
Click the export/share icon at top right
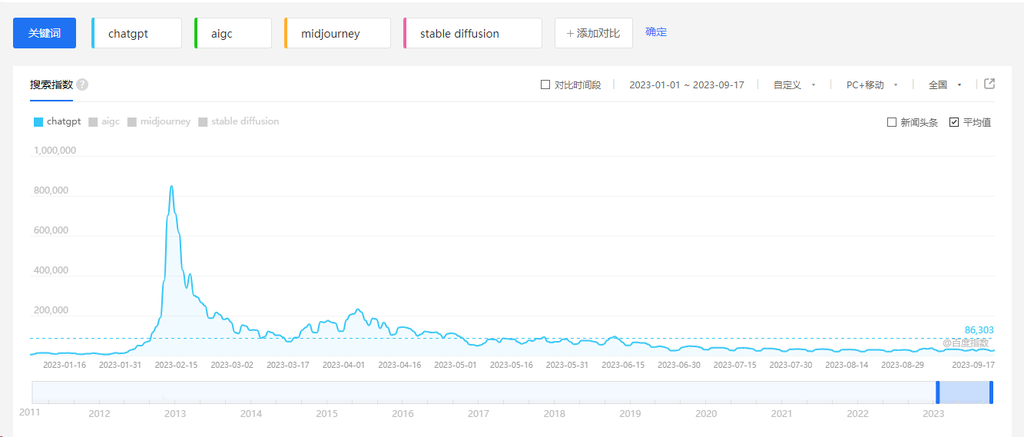click(989, 84)
